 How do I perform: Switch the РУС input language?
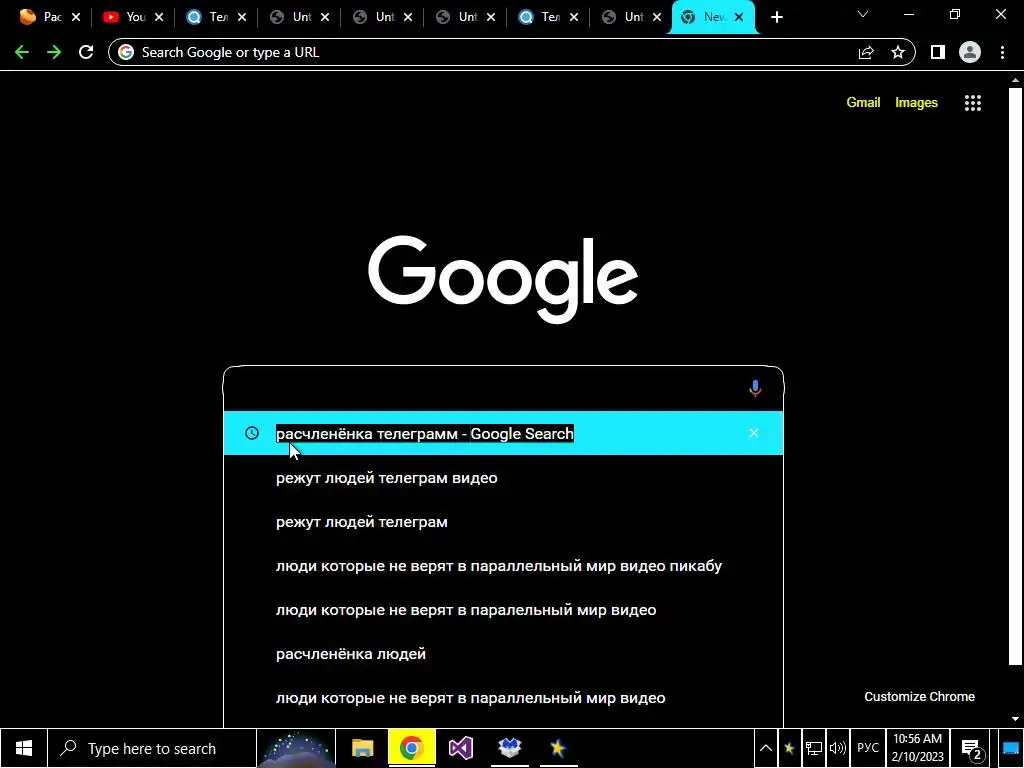click(x=867, y=748)
